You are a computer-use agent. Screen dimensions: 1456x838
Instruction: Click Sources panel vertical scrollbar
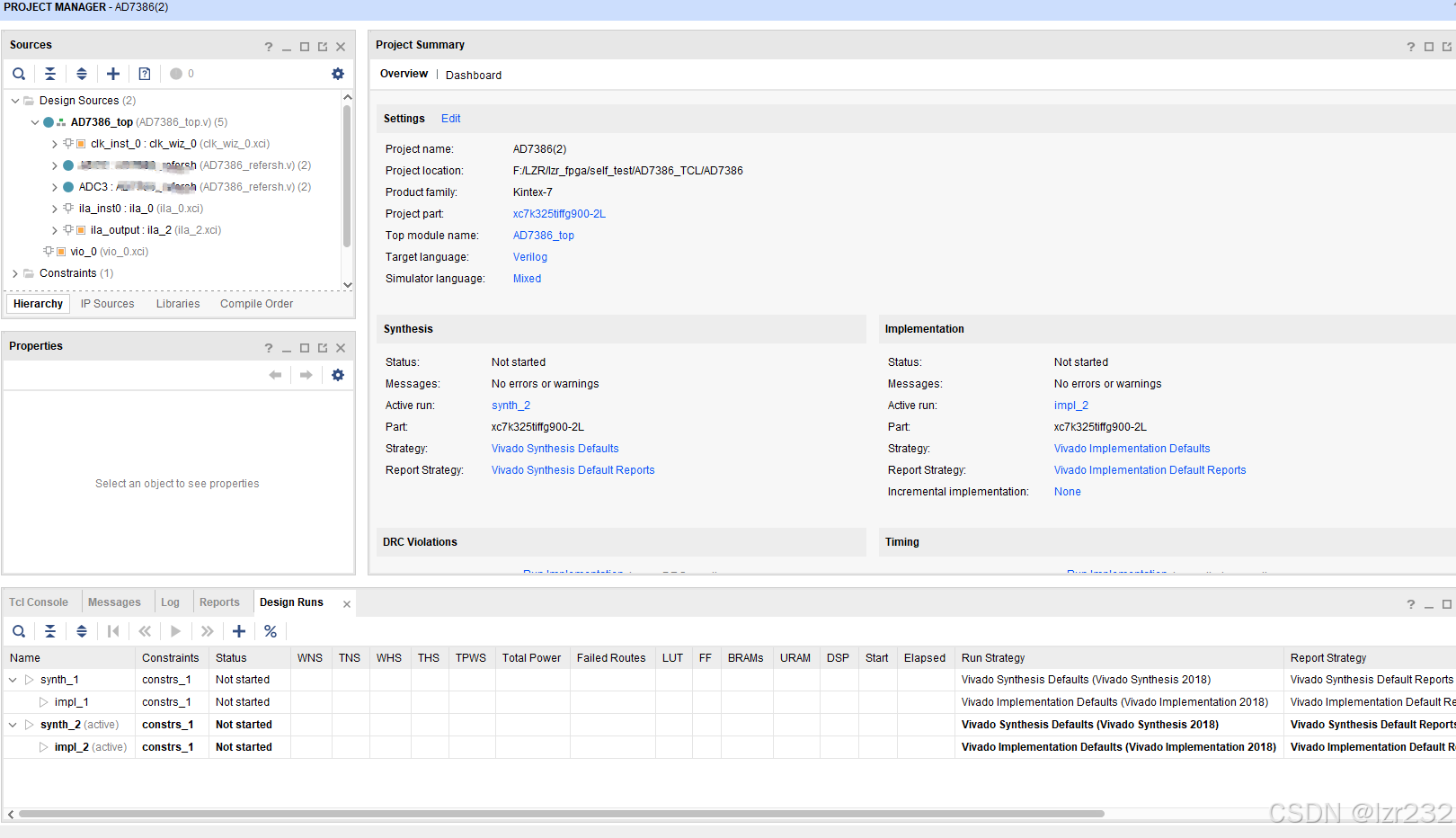tap(347, 175)
